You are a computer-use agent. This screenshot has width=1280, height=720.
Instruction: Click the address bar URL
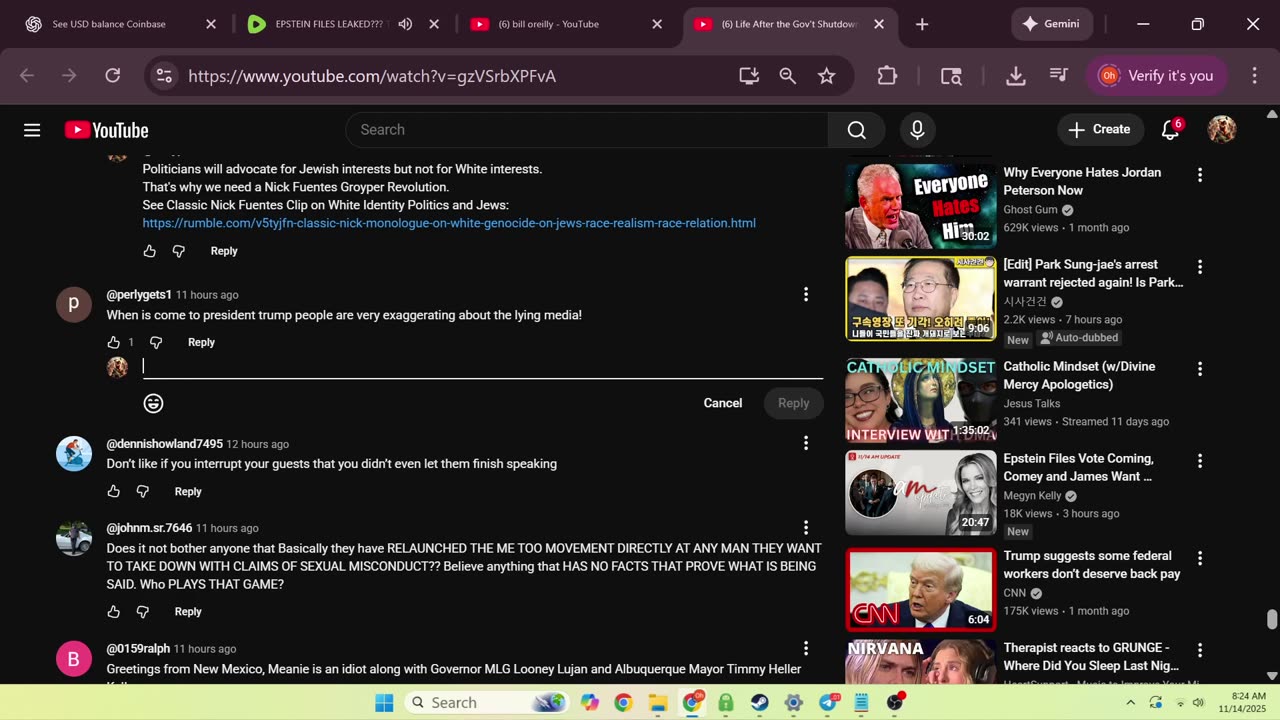click(x=372, y=76)
